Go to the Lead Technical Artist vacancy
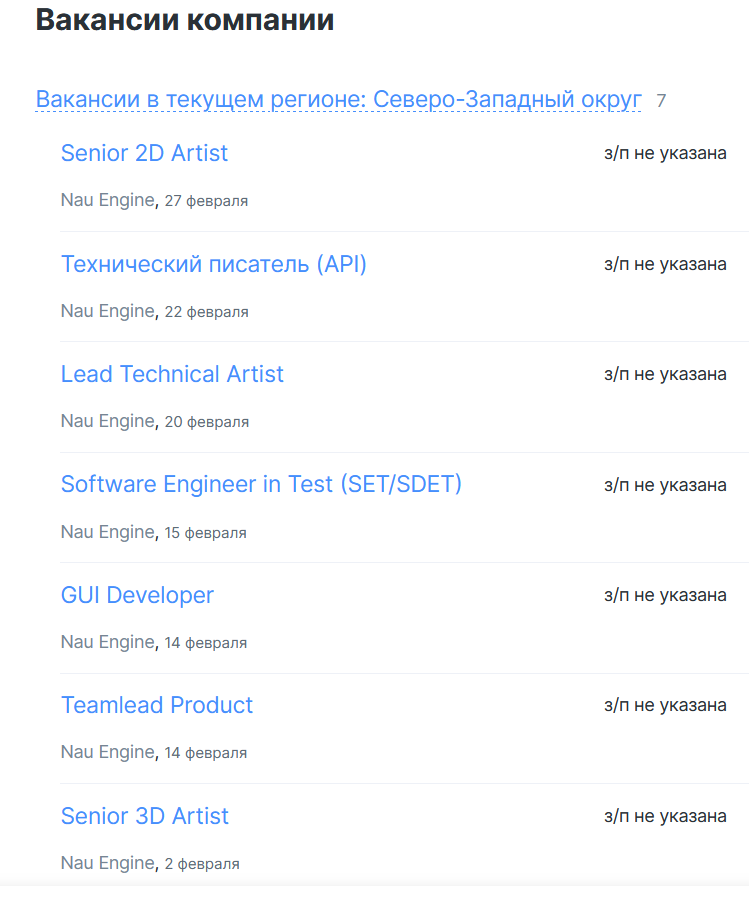Viewport: 749px width, 901px height. pos(172,374)
